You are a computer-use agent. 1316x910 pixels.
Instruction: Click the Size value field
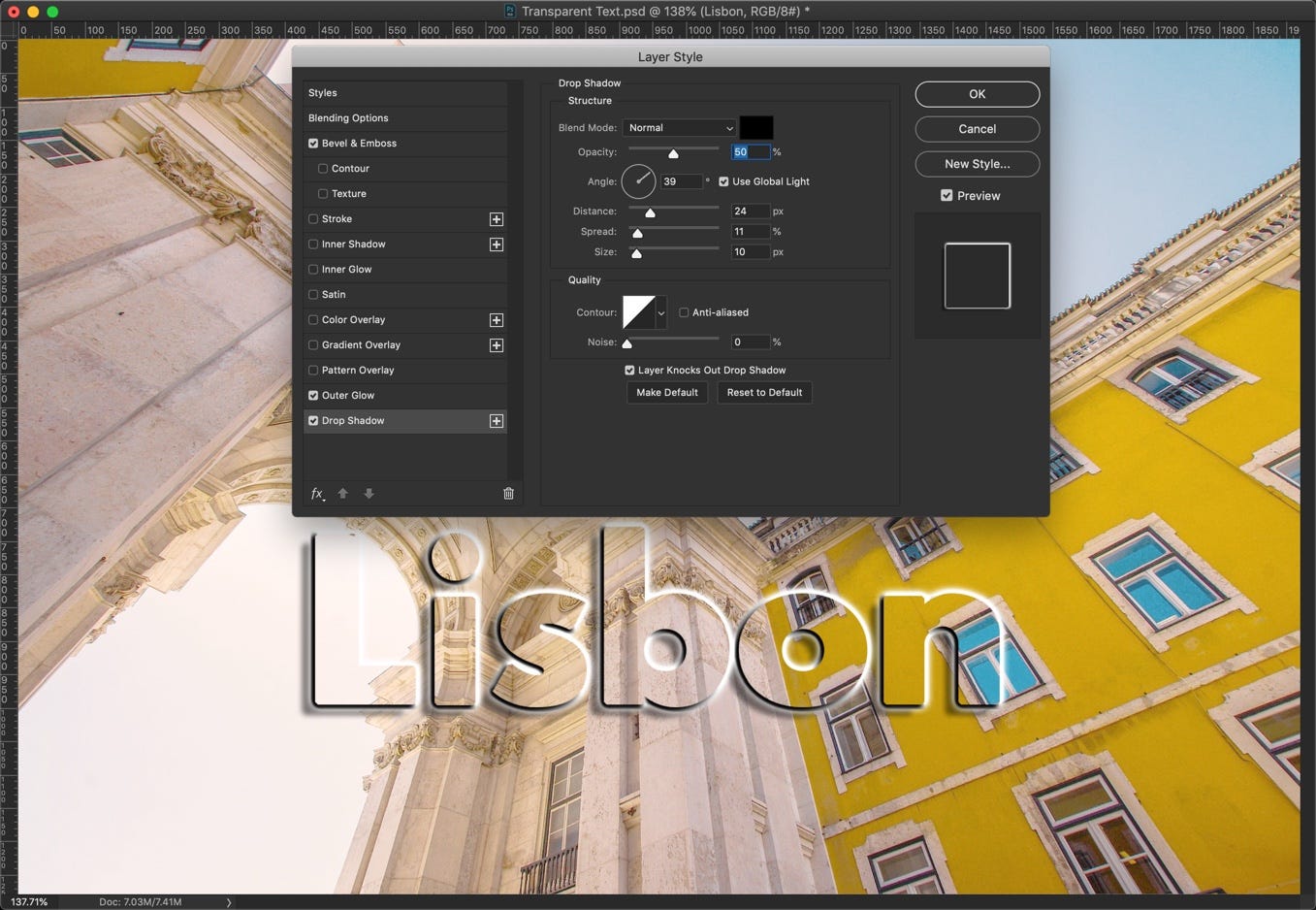pyautogui.click(x=751, y=252)
